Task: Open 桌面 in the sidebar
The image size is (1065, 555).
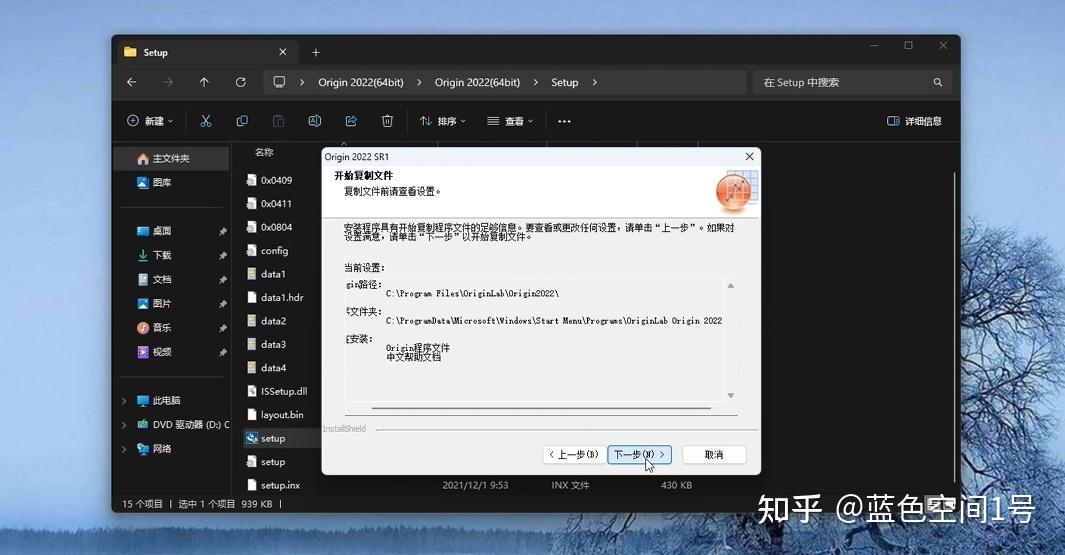Action: point(162,231)
